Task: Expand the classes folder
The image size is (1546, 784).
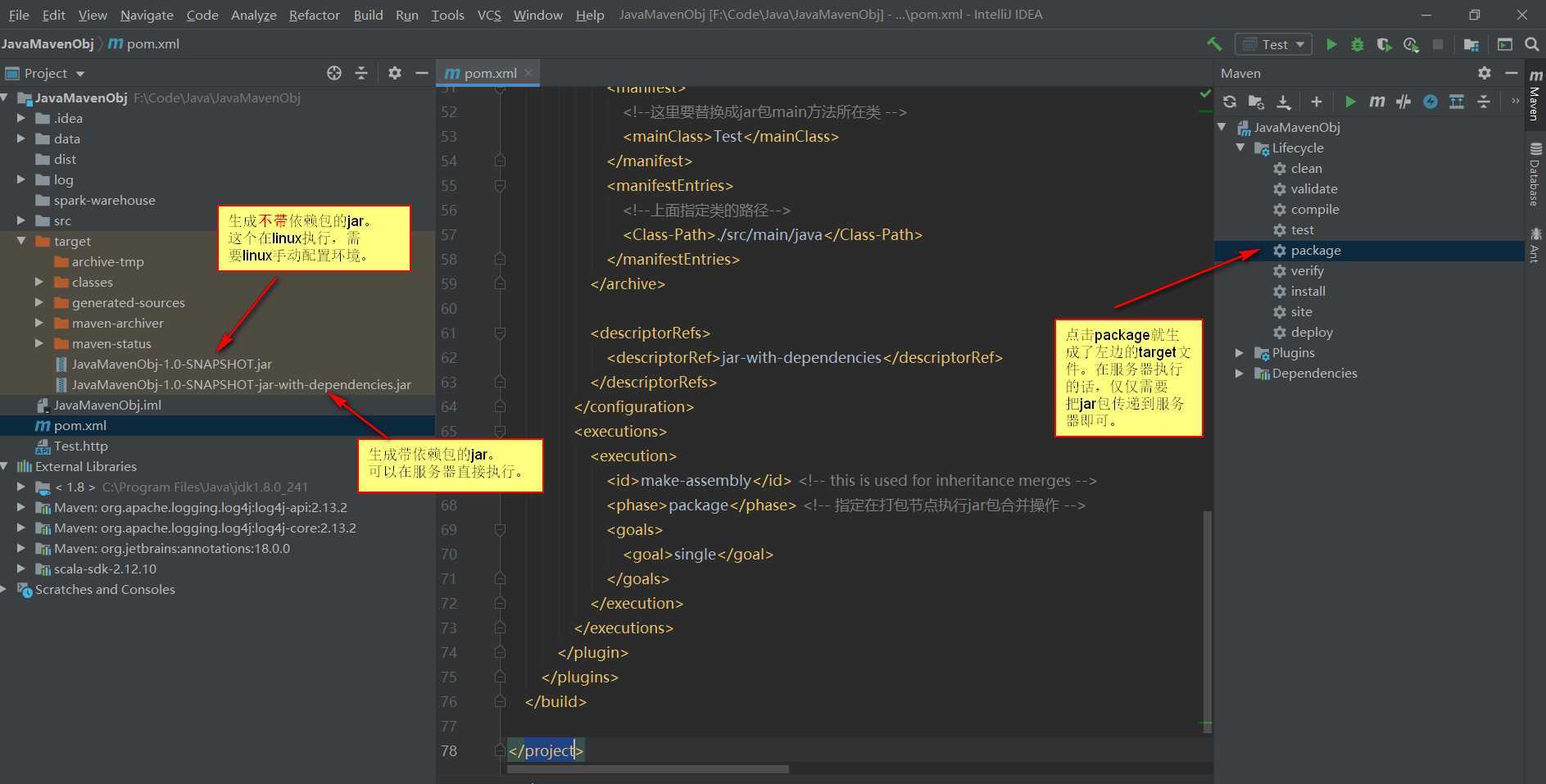Action: 39,282
